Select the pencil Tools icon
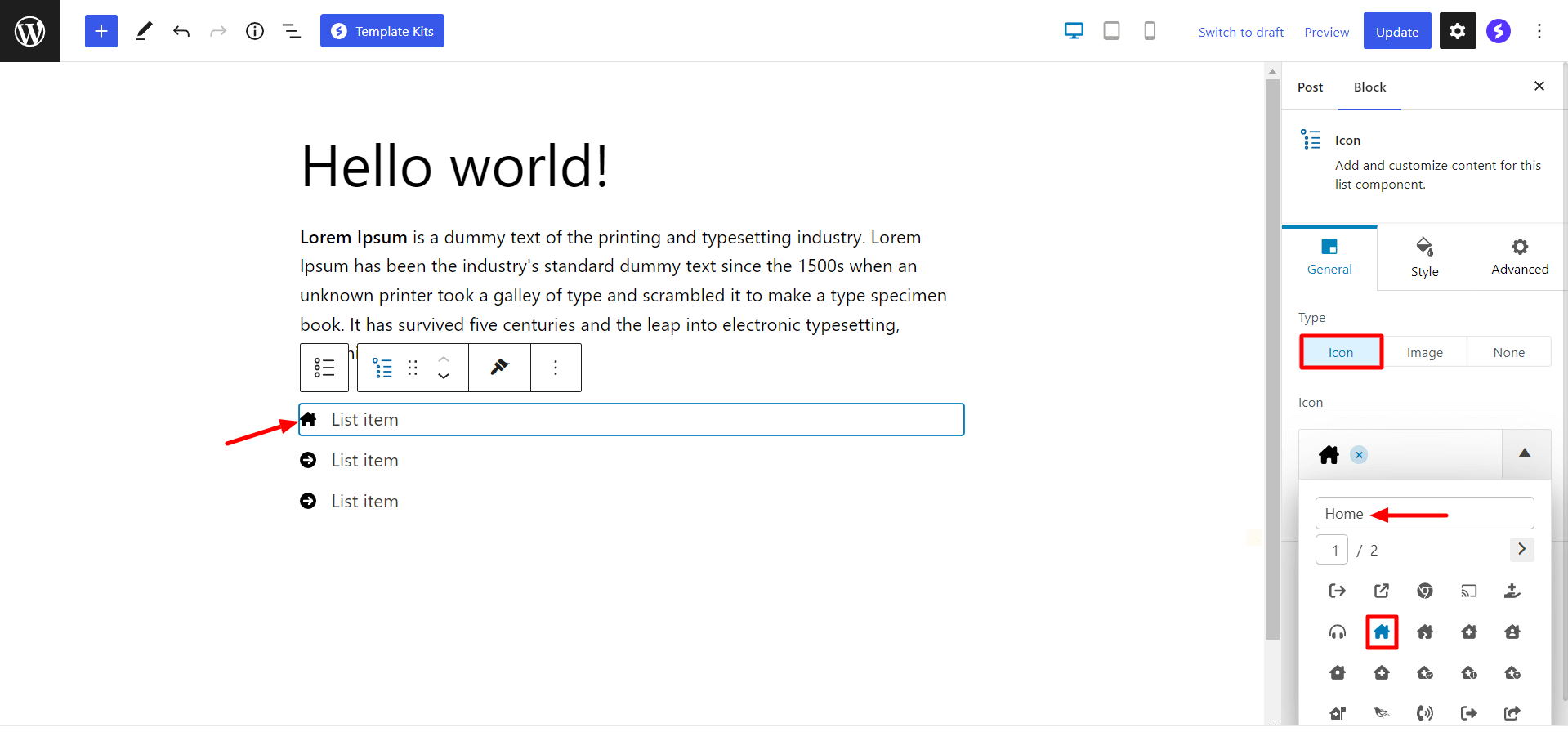 point(144,31)
